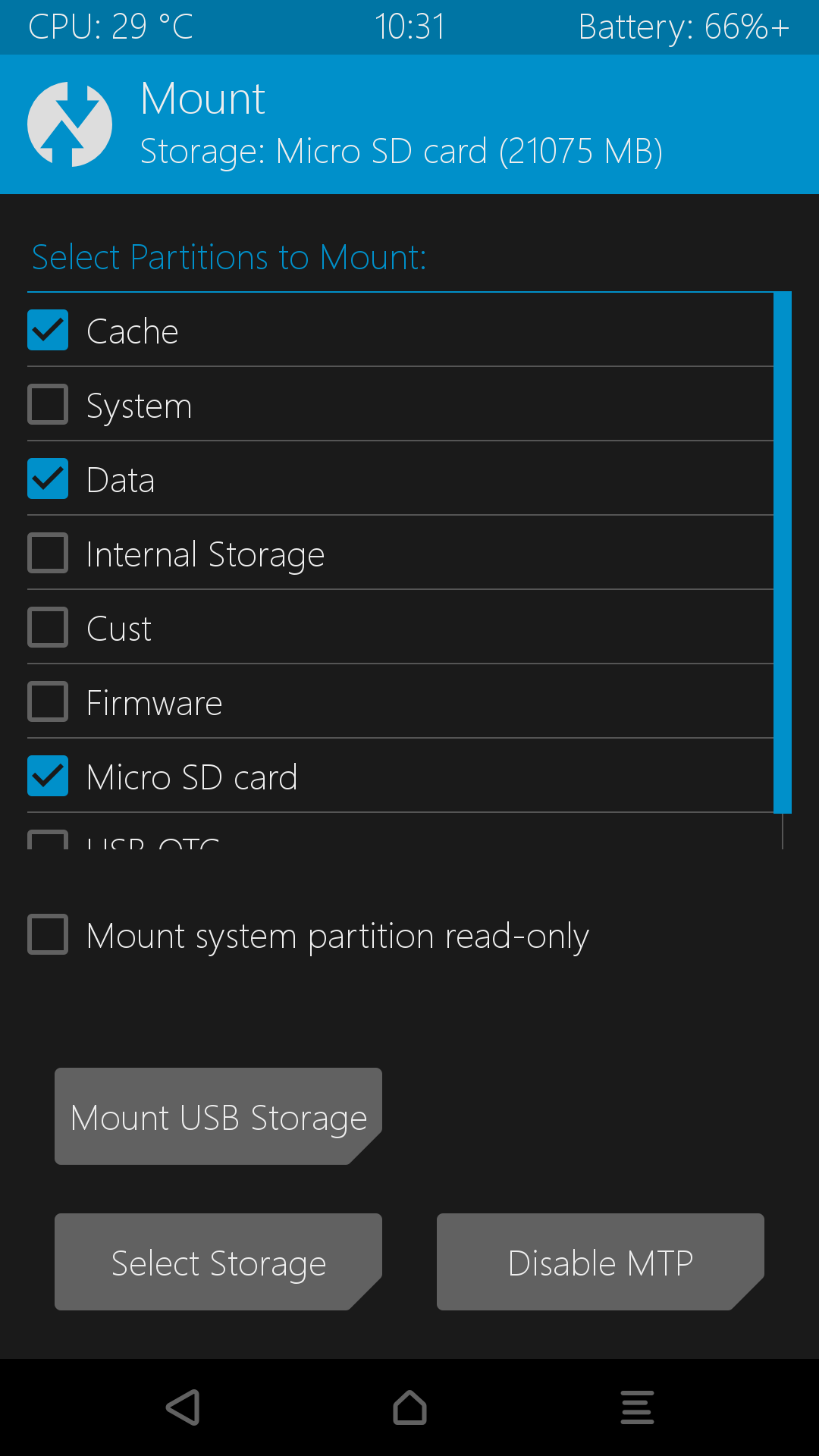The height and width of the screenshot is (1456, 819).
Task: Enable Mount system partition read-only
Action: (x=48, y=934)
